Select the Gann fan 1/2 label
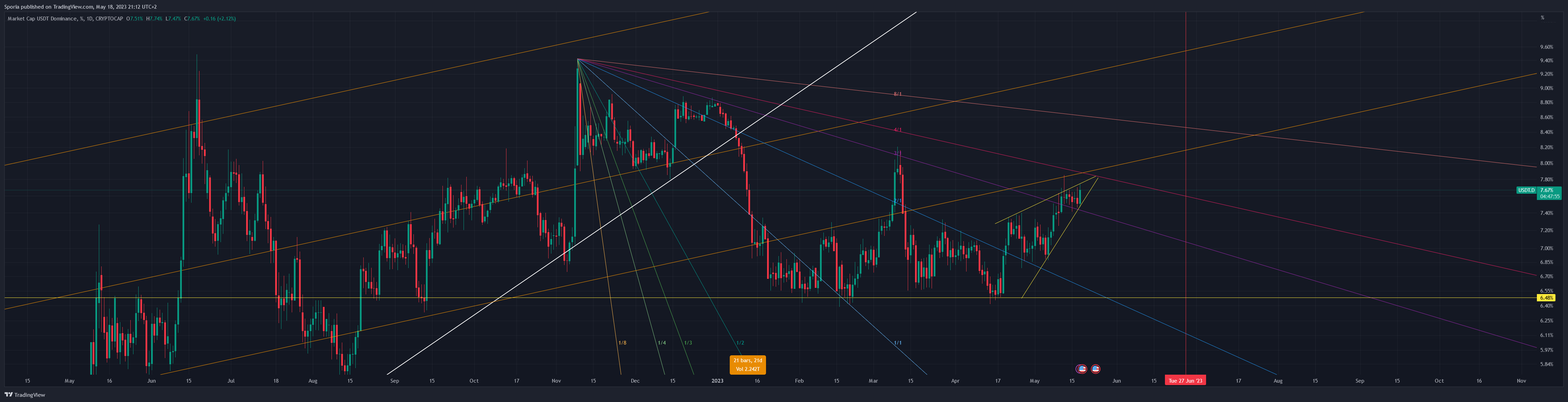 (740, 343)
